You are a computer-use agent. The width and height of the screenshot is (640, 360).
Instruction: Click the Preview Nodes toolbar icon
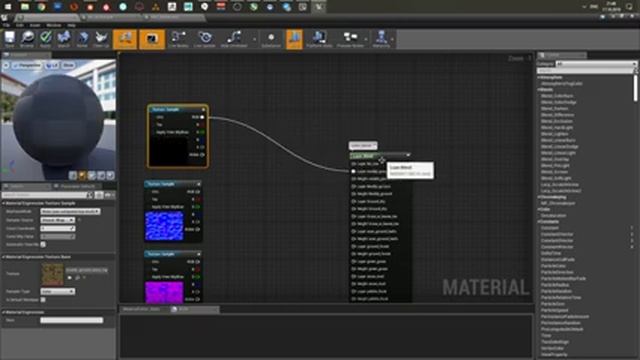pyautogui.click(x=350, y=39)
